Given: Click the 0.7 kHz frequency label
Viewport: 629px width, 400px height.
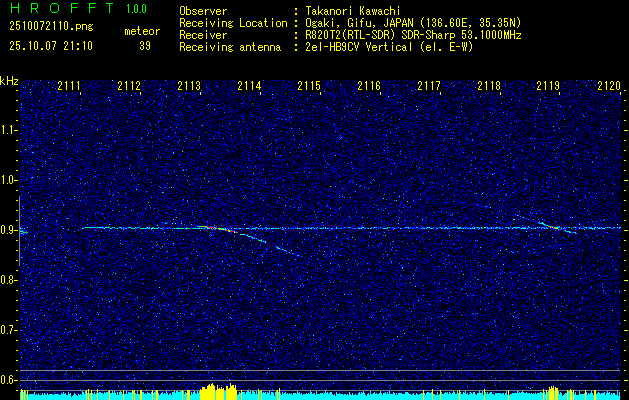Looking at the screenshot, I should click(x=8, y=330).
